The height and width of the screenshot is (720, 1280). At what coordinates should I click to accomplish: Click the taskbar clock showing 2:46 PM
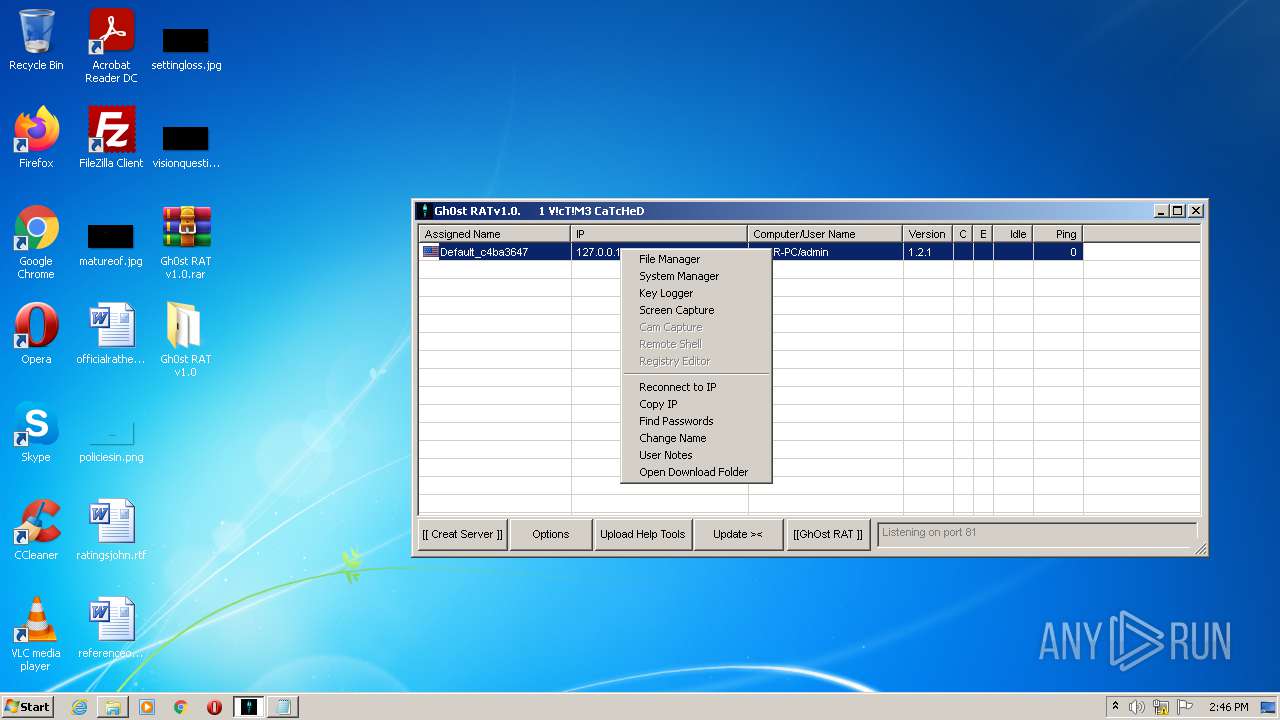(x=1228, y=707)
